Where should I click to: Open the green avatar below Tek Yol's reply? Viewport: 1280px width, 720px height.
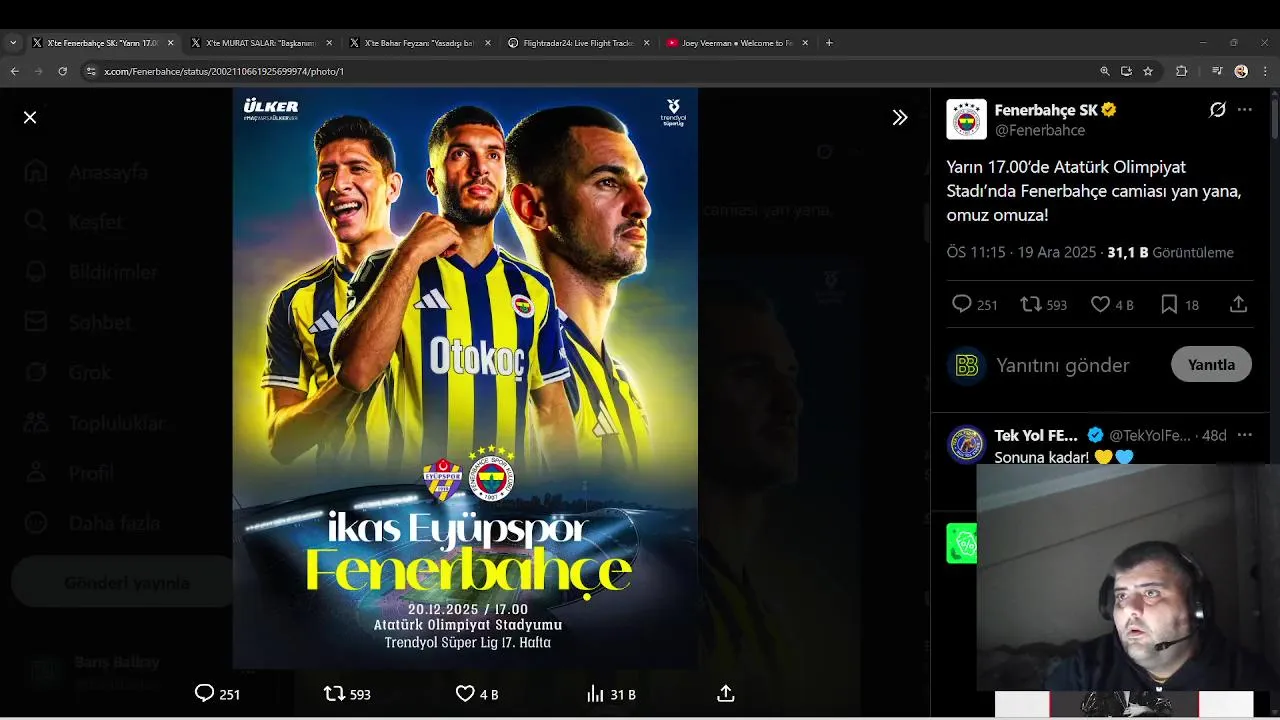pyautogui.click(x=961, y=543)
